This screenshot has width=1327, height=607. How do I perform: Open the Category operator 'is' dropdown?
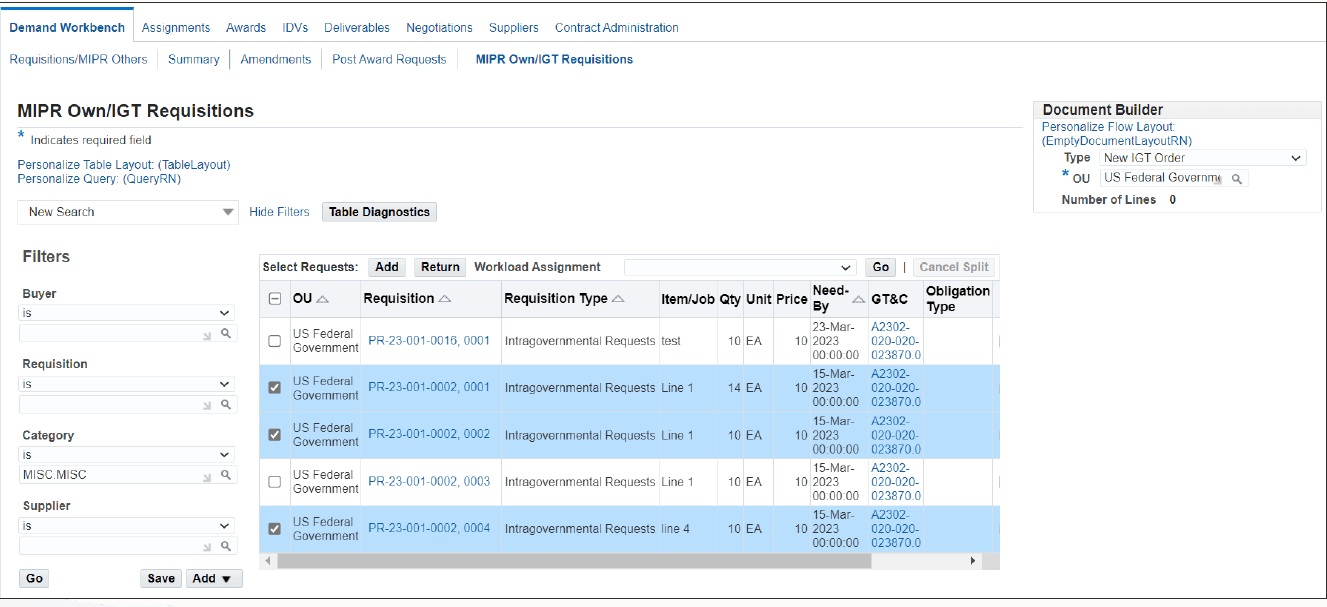pos(127,455)
